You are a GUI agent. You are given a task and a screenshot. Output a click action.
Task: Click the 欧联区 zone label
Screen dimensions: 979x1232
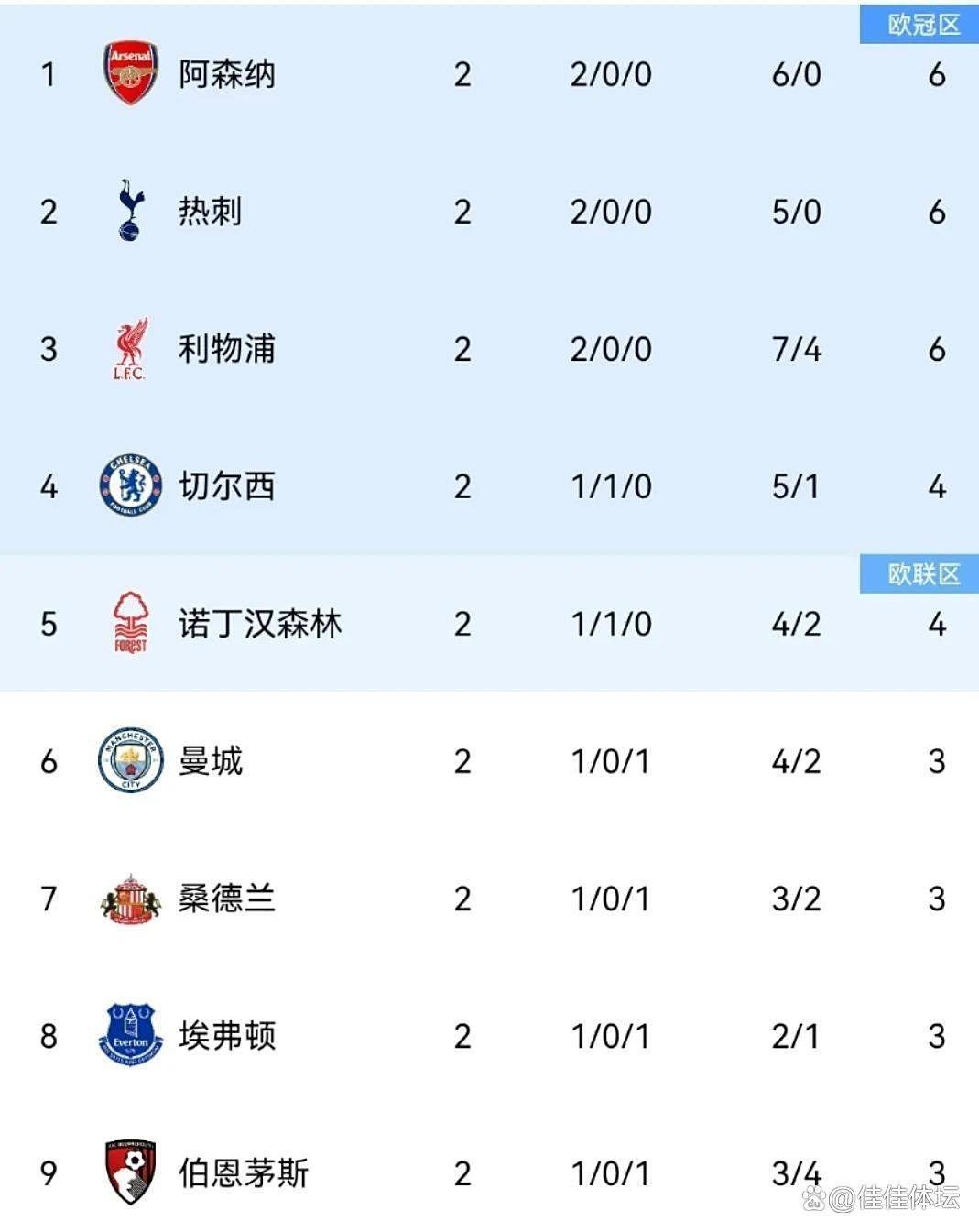(x=919, y=574)
